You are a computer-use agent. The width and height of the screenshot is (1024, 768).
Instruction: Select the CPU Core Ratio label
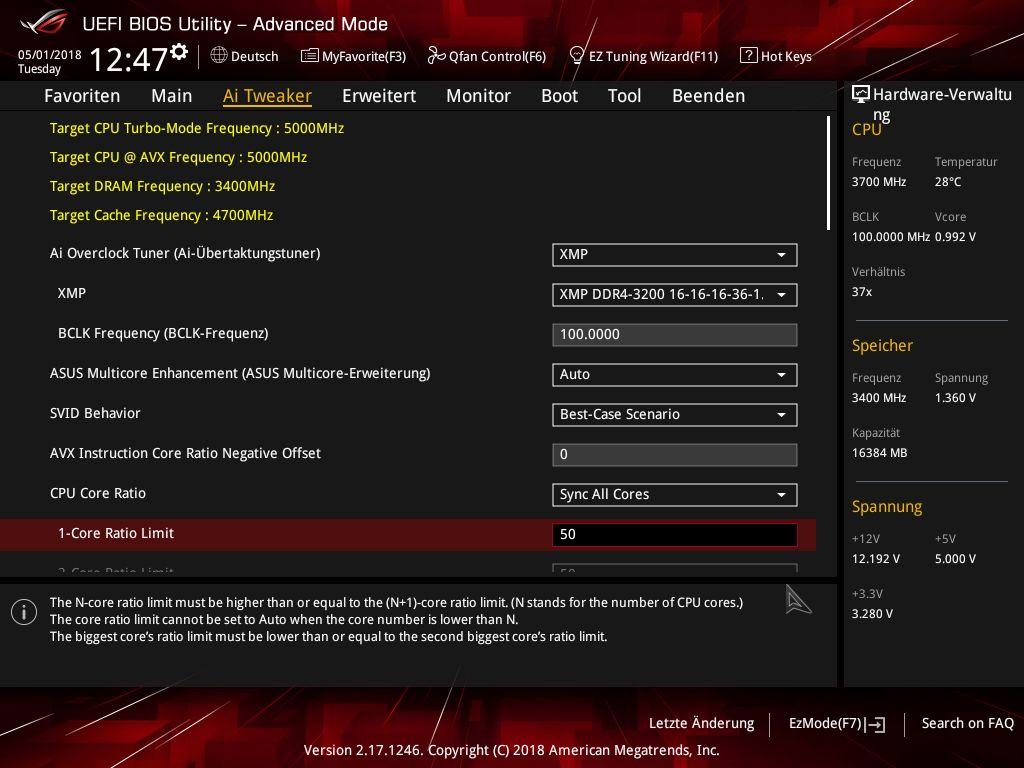tap(98, 493)
